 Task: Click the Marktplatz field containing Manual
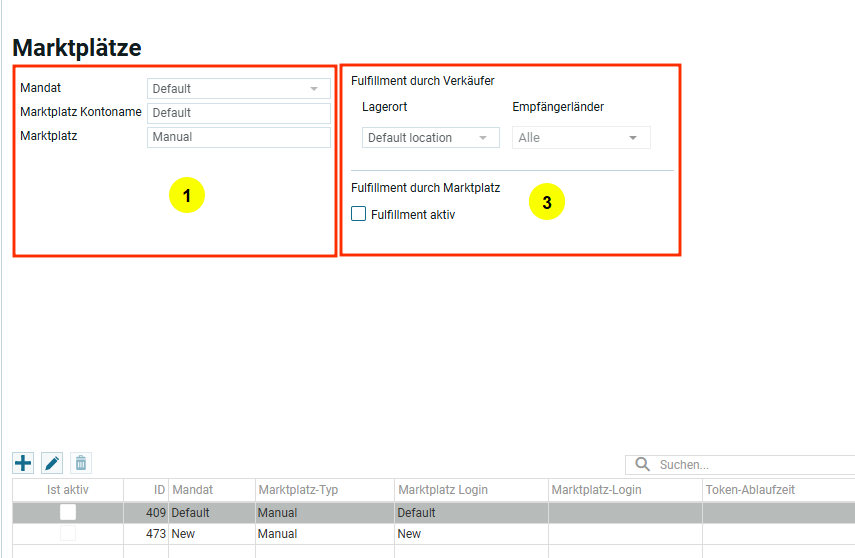pyautogui.click(x=238, y=137)
